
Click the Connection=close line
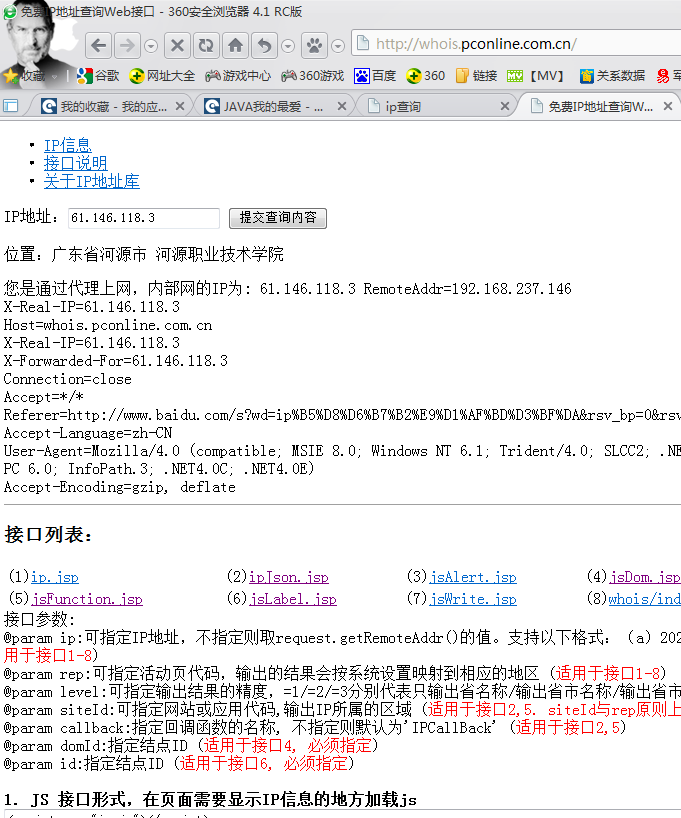pyautogui.click(x=68, y=379)
